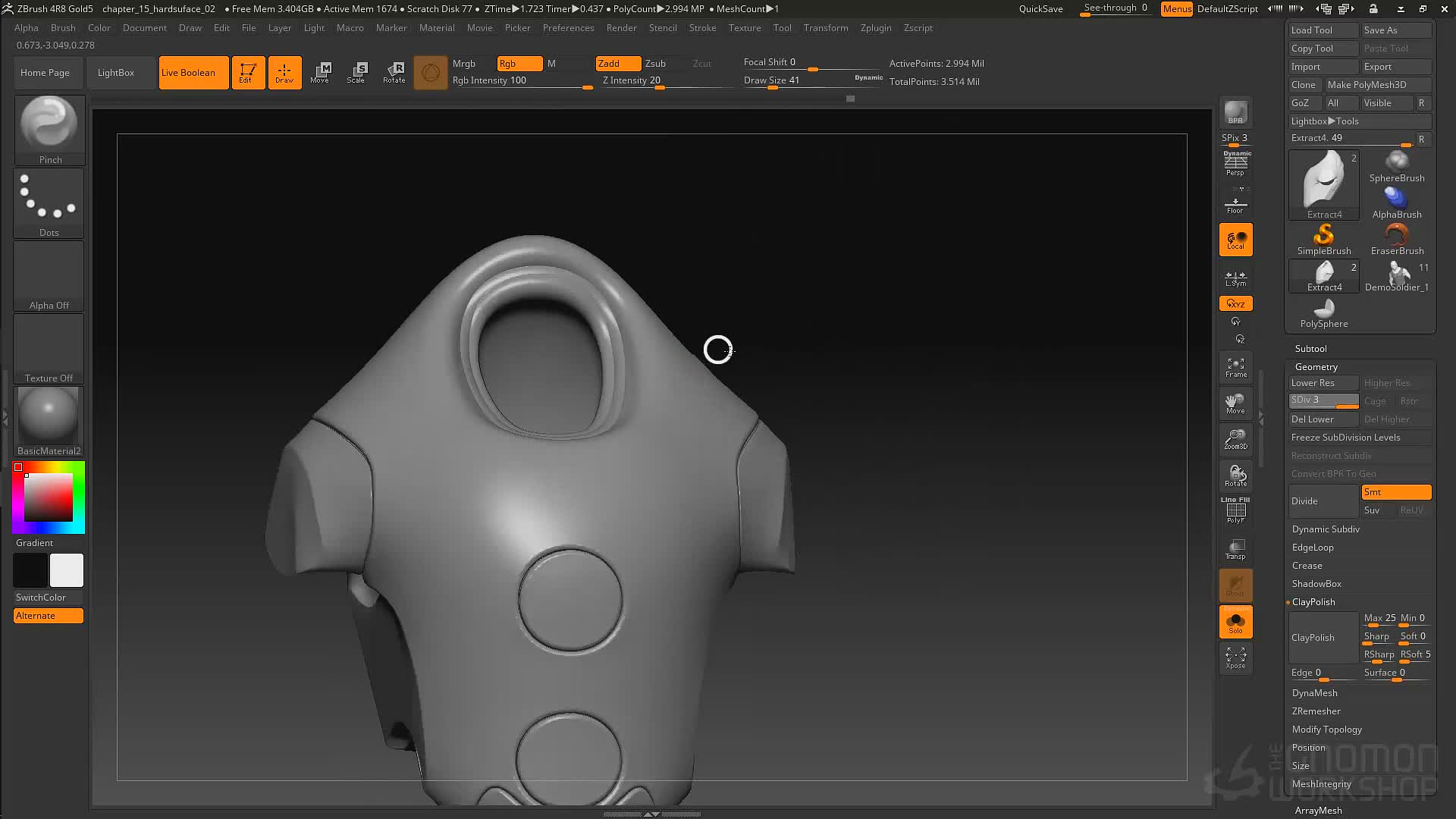The image size is (1456, 819).
Task: Toggle the Smt smoothing option
Action: tap(1396, 492)
